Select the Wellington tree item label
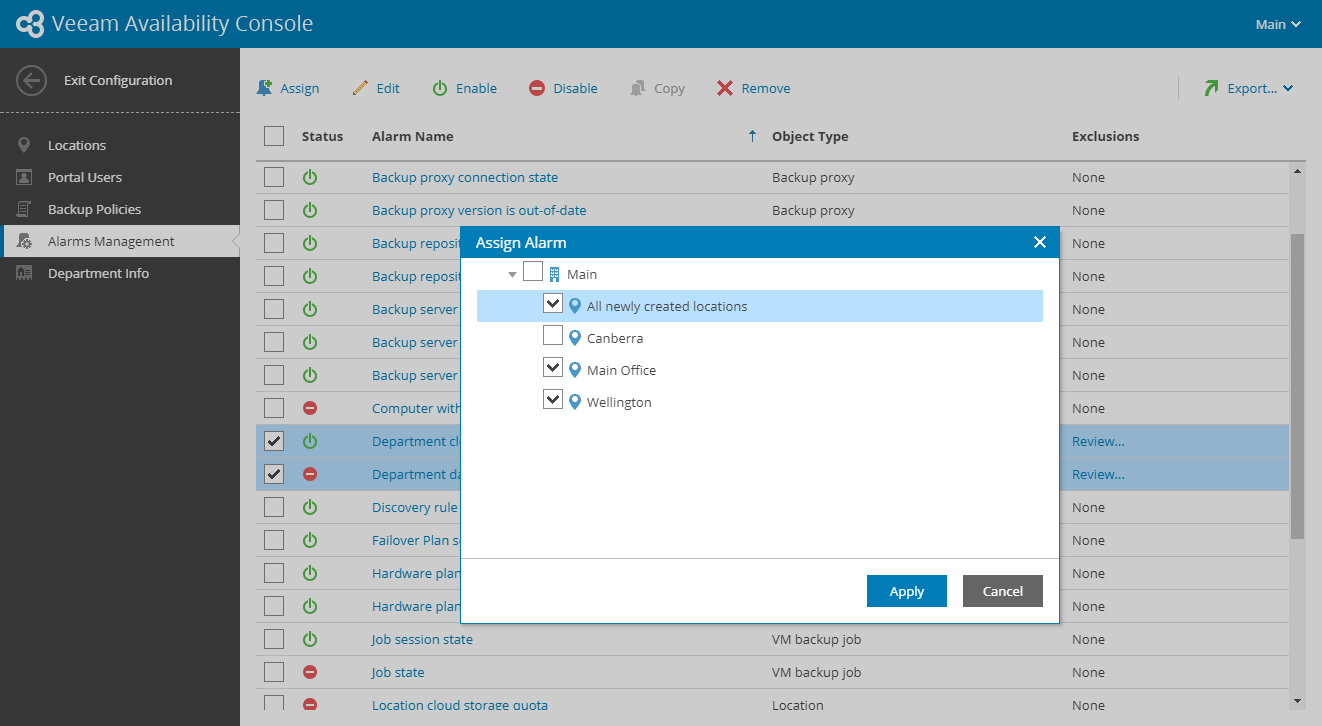Image resolution: width=1322 pixels, height=726 pixels. click(x=619, y=402)
